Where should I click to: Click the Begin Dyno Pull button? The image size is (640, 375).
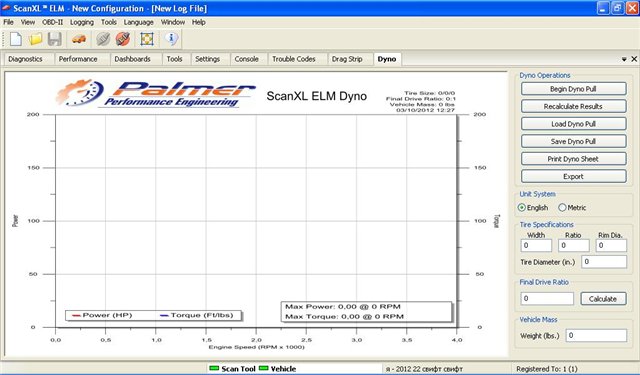573,89
